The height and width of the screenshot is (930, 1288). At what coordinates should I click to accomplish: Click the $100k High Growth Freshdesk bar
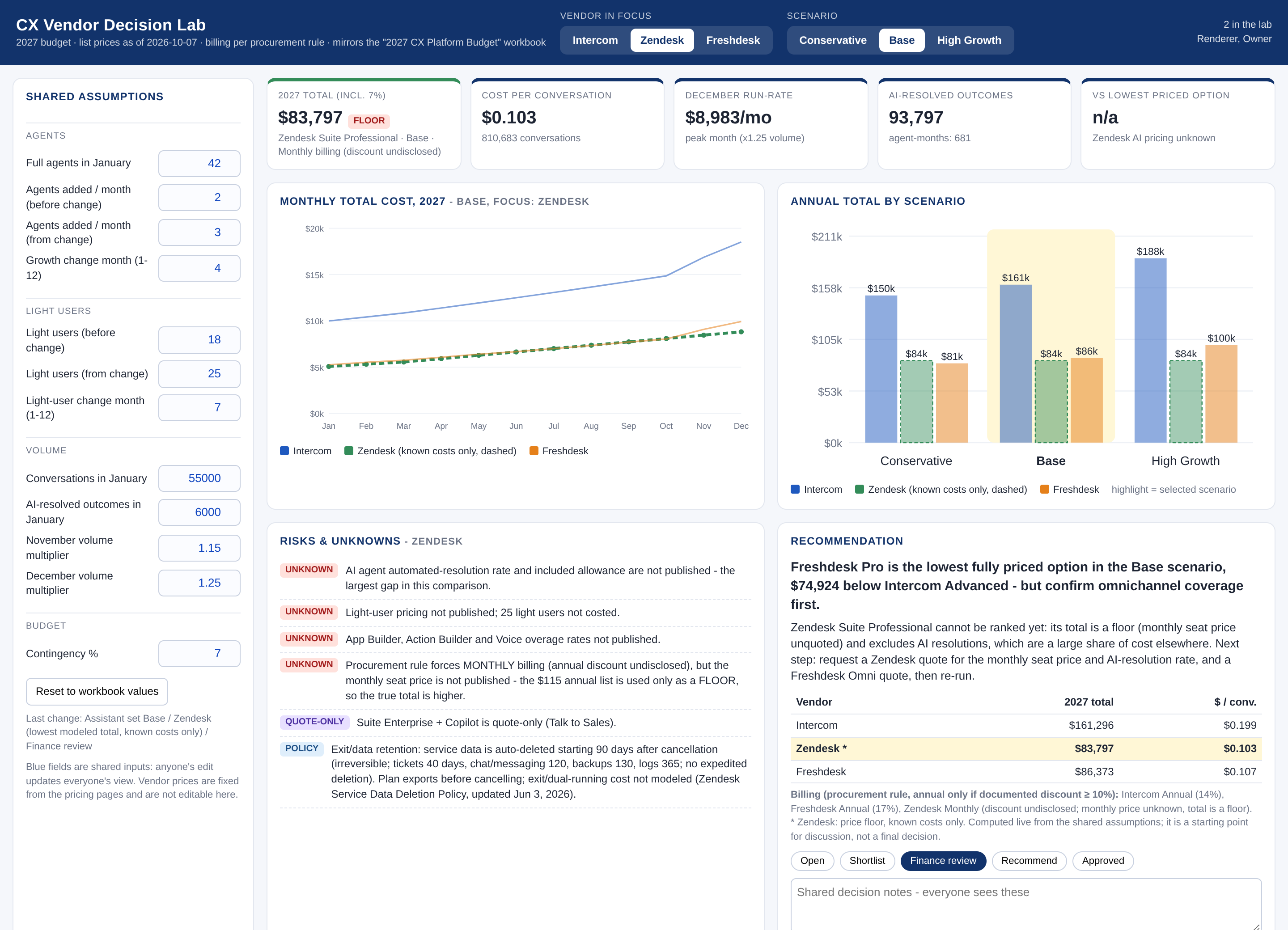click(x=1221, y=394)
